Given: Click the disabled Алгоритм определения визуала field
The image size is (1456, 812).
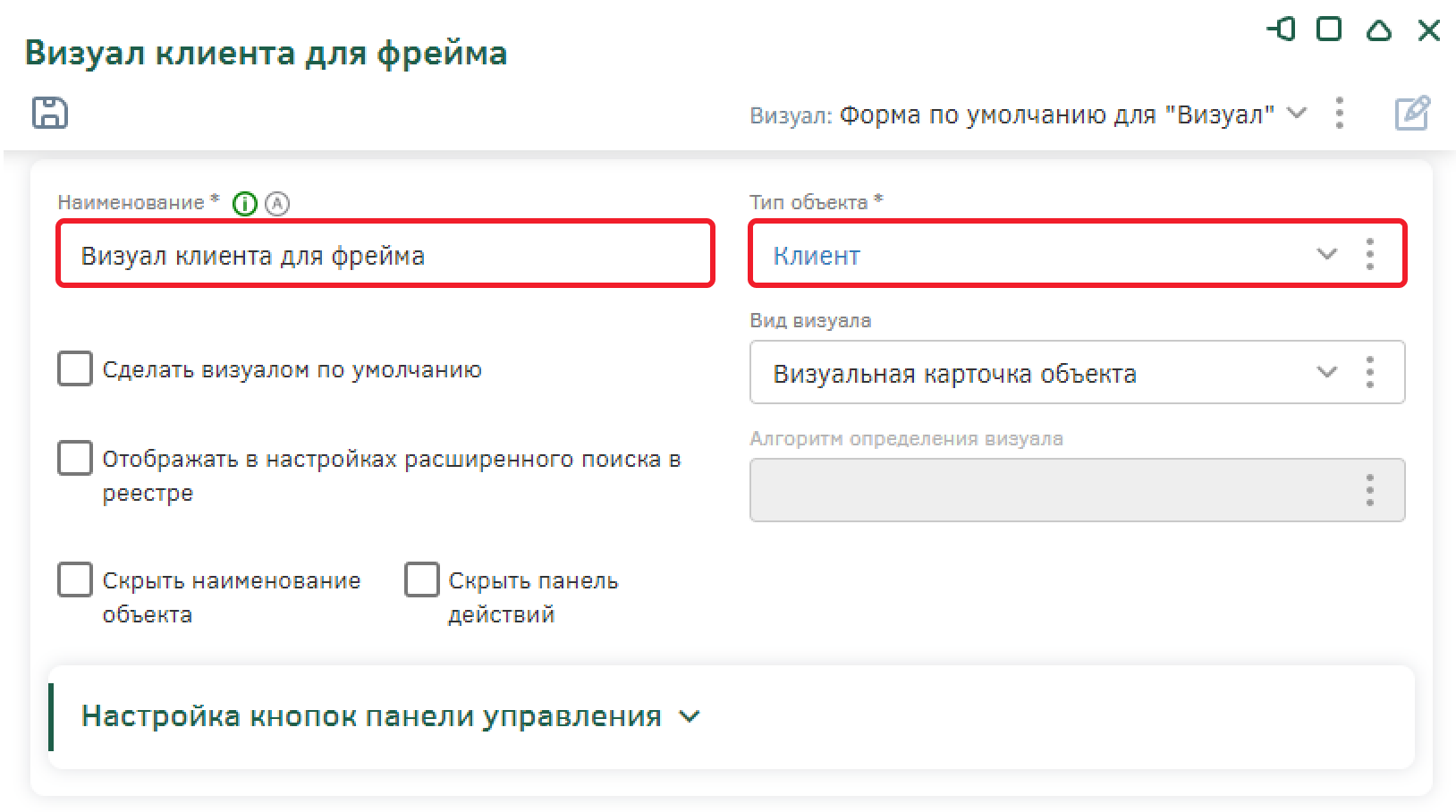Looking at the screenshot, I should [x=1046, y=491].
